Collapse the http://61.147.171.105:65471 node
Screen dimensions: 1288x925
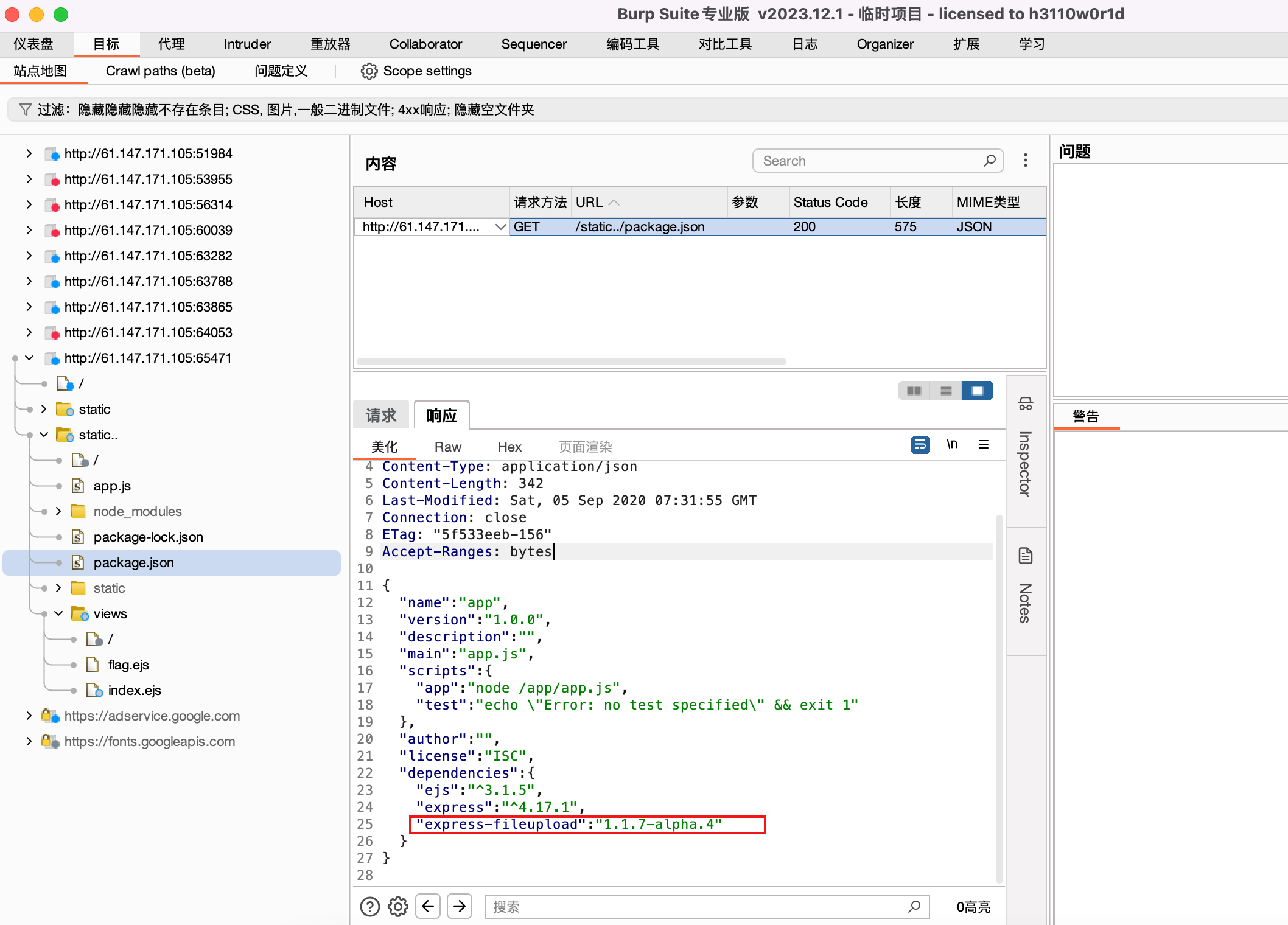[x=29, y=358]
